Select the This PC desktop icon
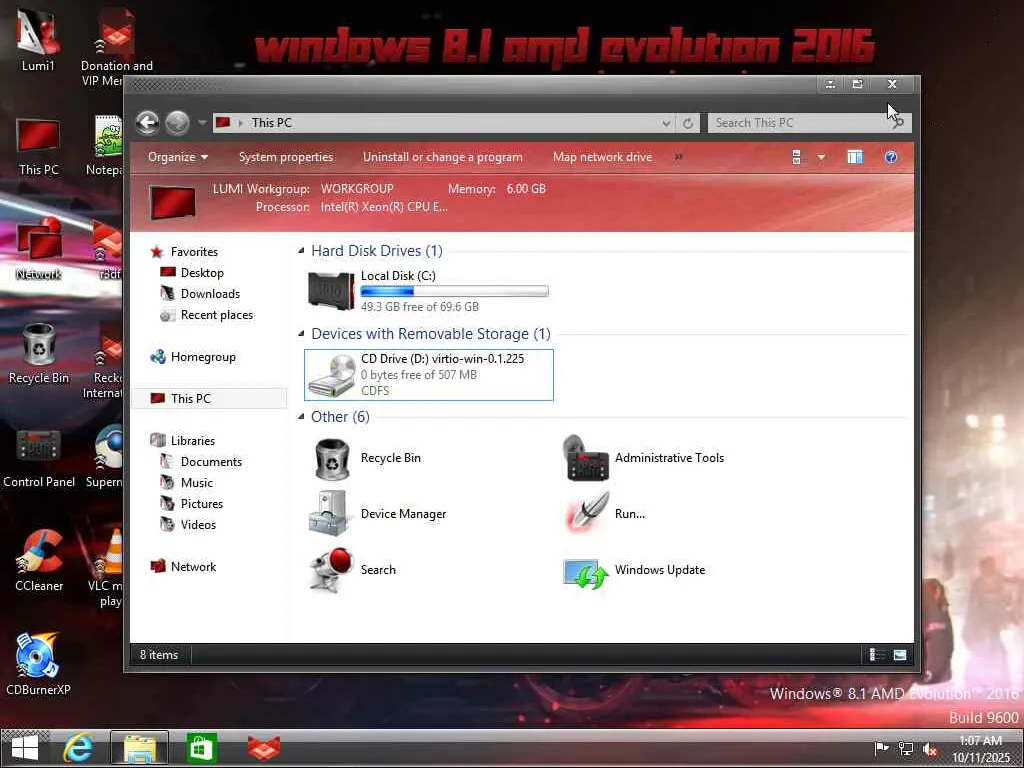 point(39,146)
